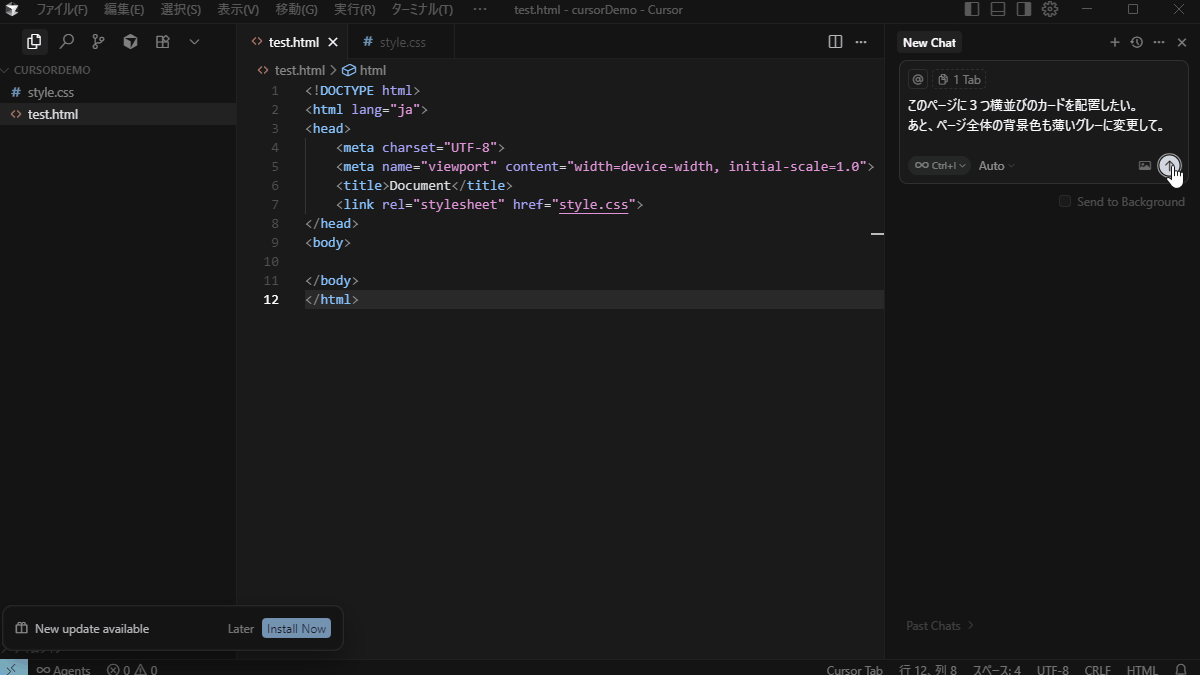Change HTML language mode in status bar
The width and height of the screenshot is (1200, 675).
[1142, 670]
